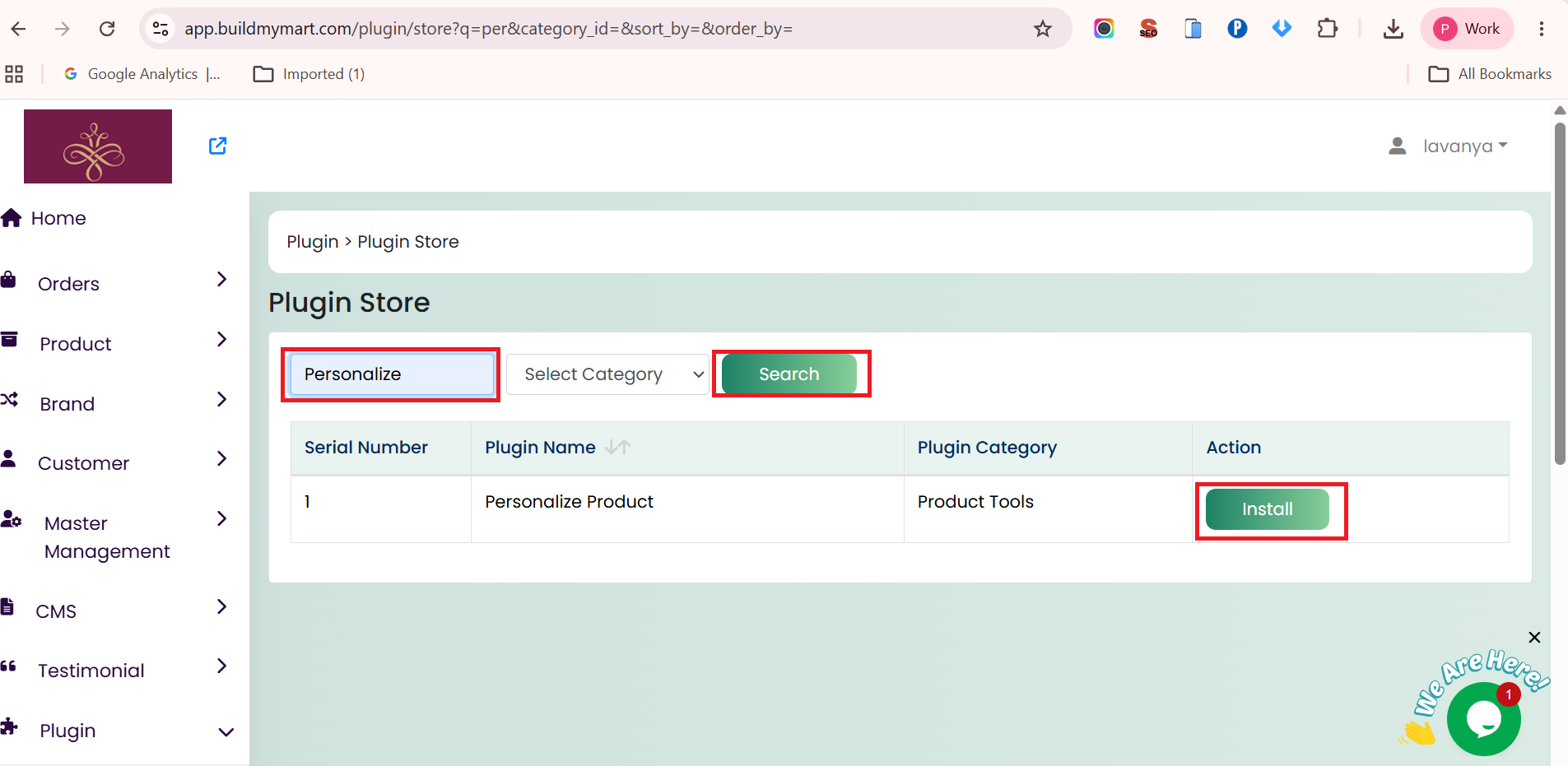Sort by Plugin Name arrows icon

pos(617,447)
